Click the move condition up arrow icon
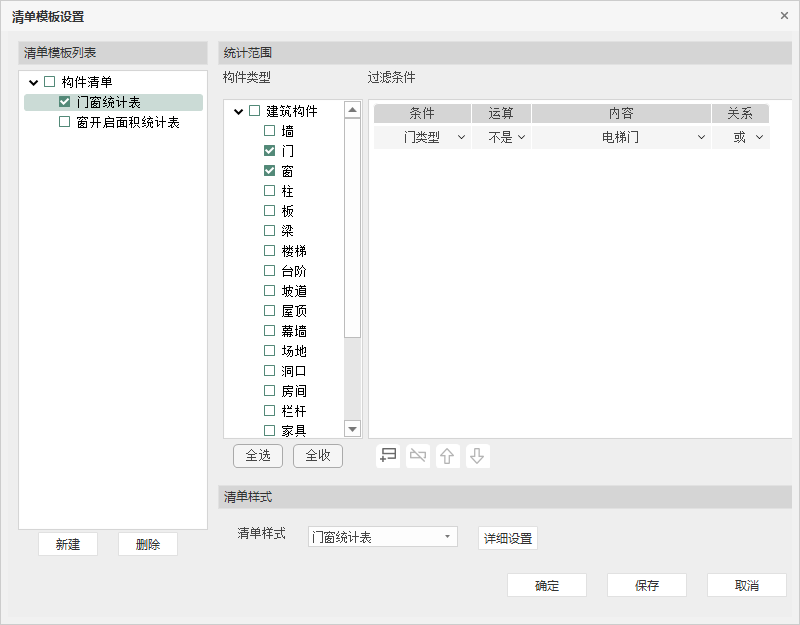The width and height of the screenshot is (800, 625). pos(447,456)
